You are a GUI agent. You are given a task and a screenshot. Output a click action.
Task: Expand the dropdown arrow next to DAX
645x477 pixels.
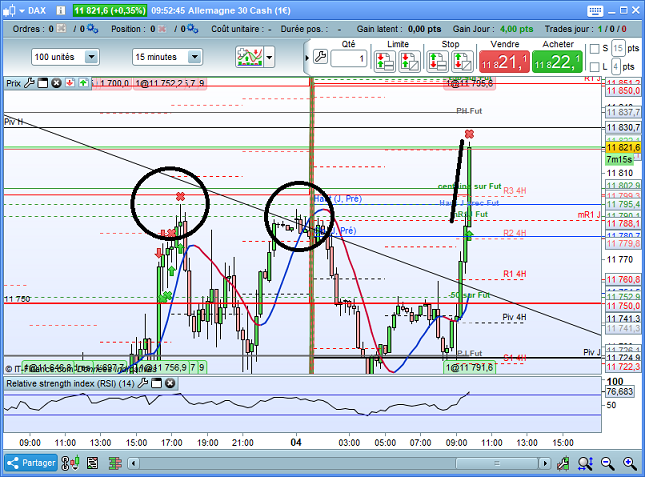(22, 11)
